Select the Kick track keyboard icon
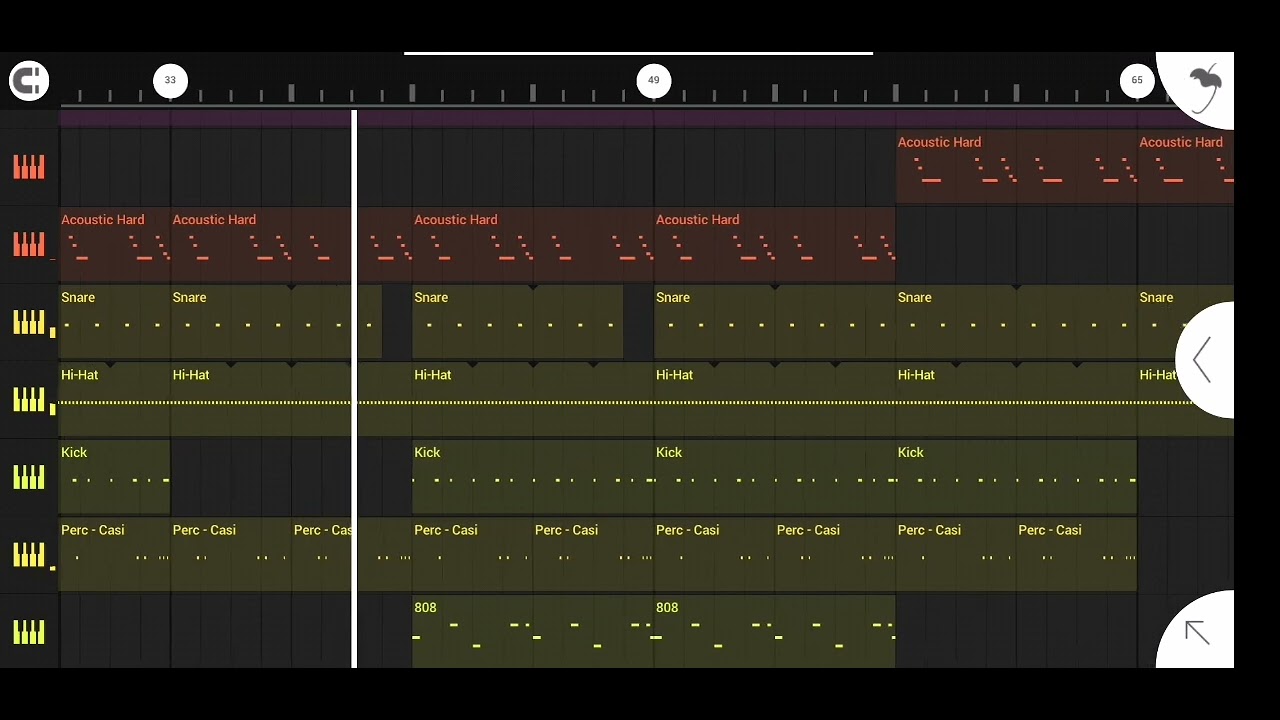This screenshot has width=1280, height=720. click(29, 477)
